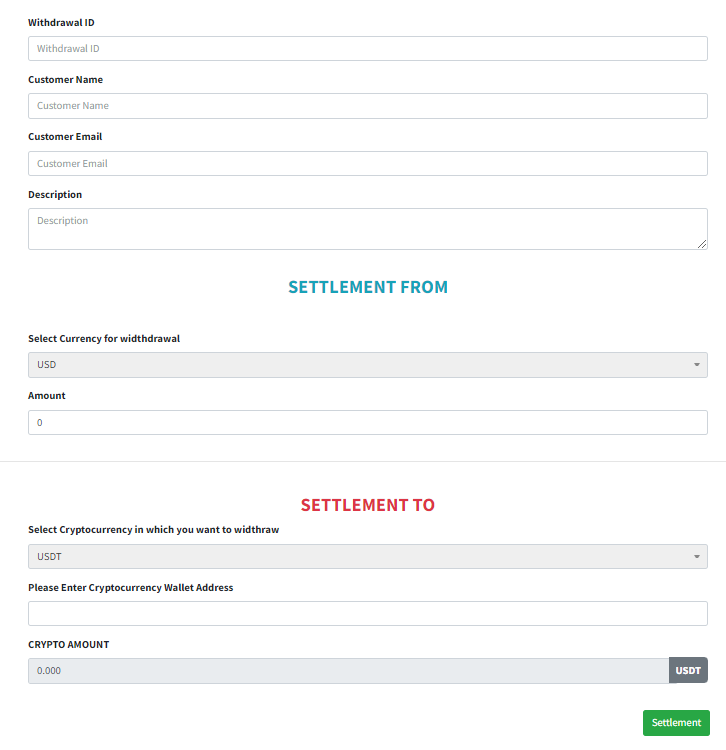Click the USD dropdown caret arrow

click(x=696, y=365)
